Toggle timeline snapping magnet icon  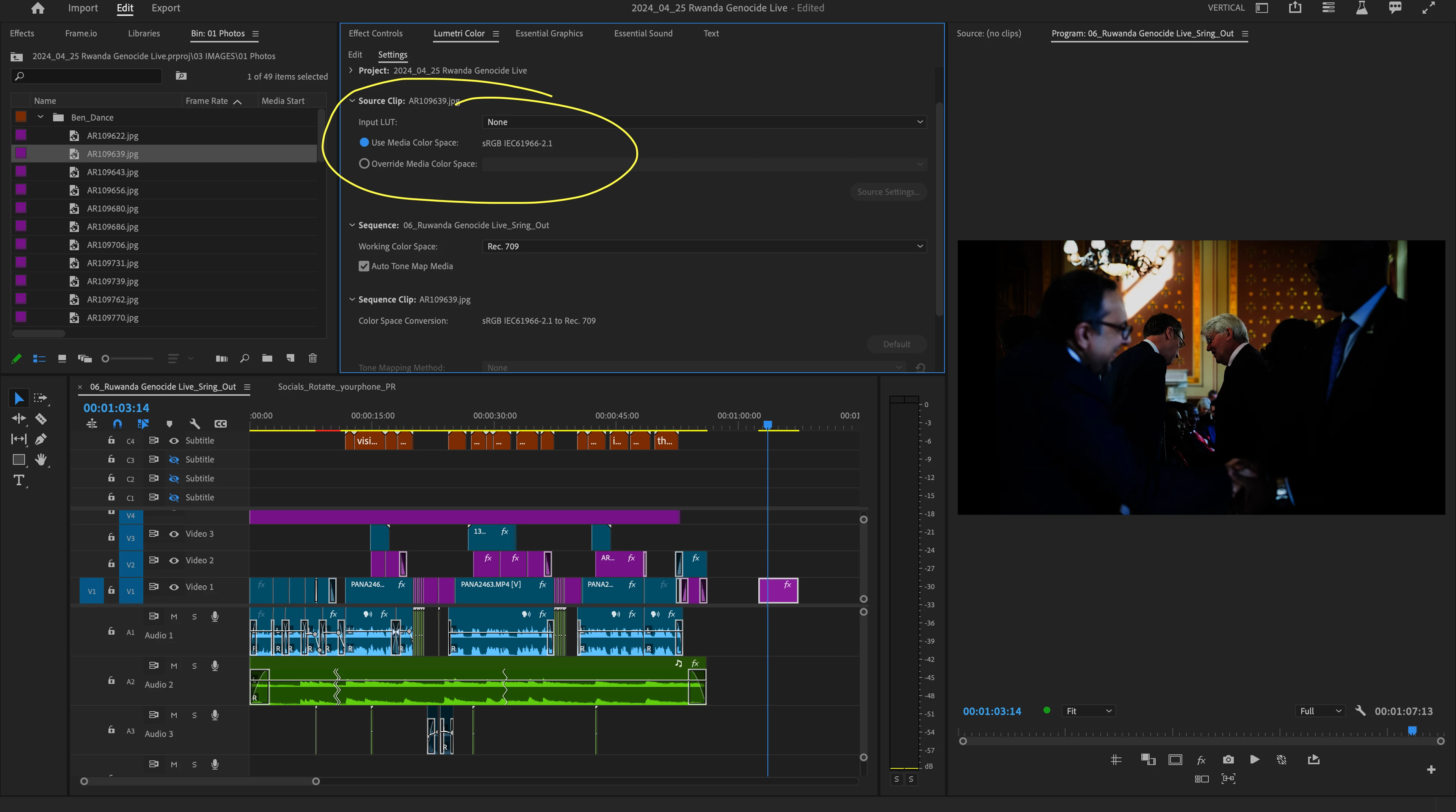[118, 424]
